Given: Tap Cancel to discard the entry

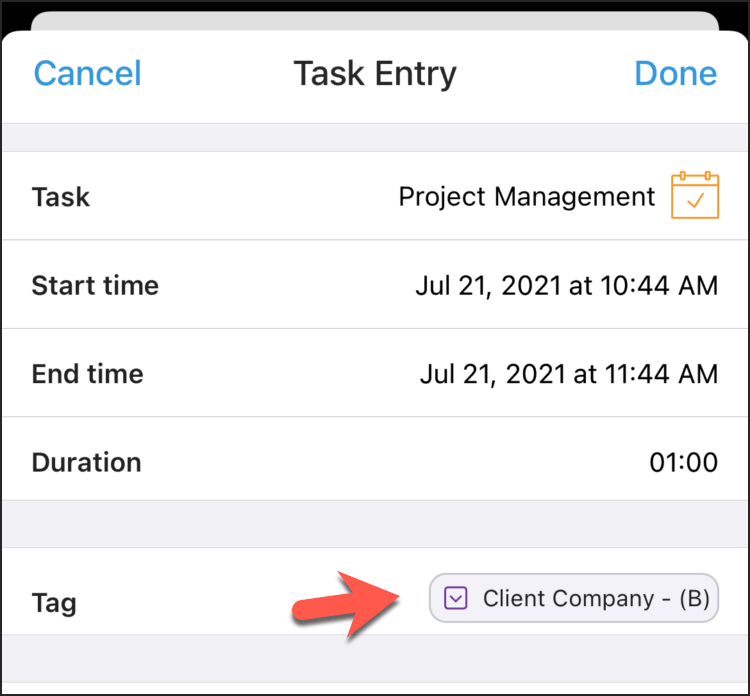Looking at the screenshot, I should coord(88,73).
